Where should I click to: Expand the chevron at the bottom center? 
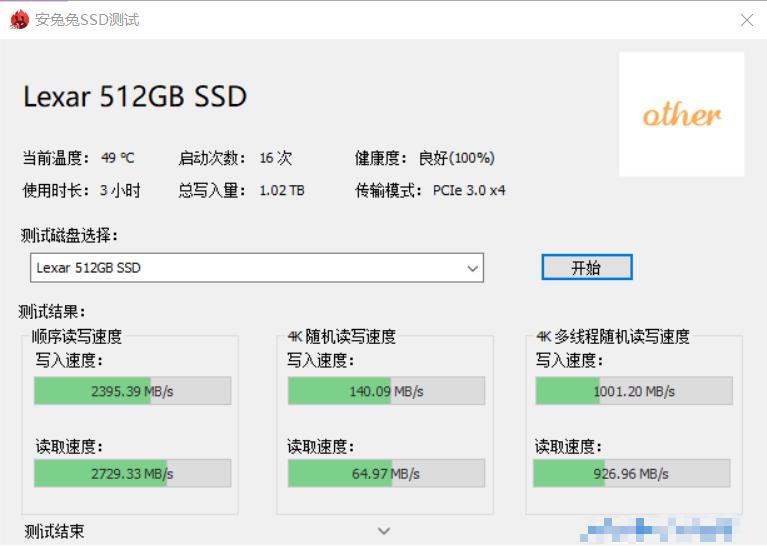pyautogui.click(x=384, y=531)
